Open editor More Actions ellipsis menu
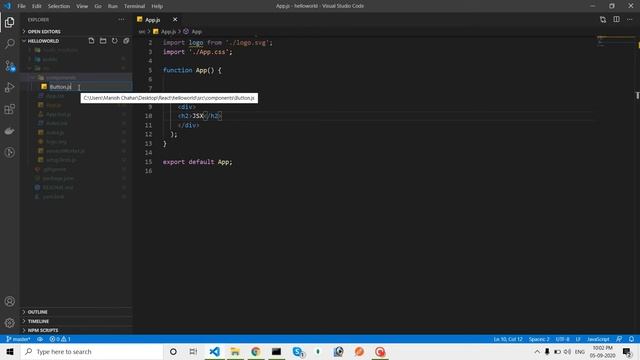This screenshot has height=360, width=640. pyautogui.click(x=630, y=20)
